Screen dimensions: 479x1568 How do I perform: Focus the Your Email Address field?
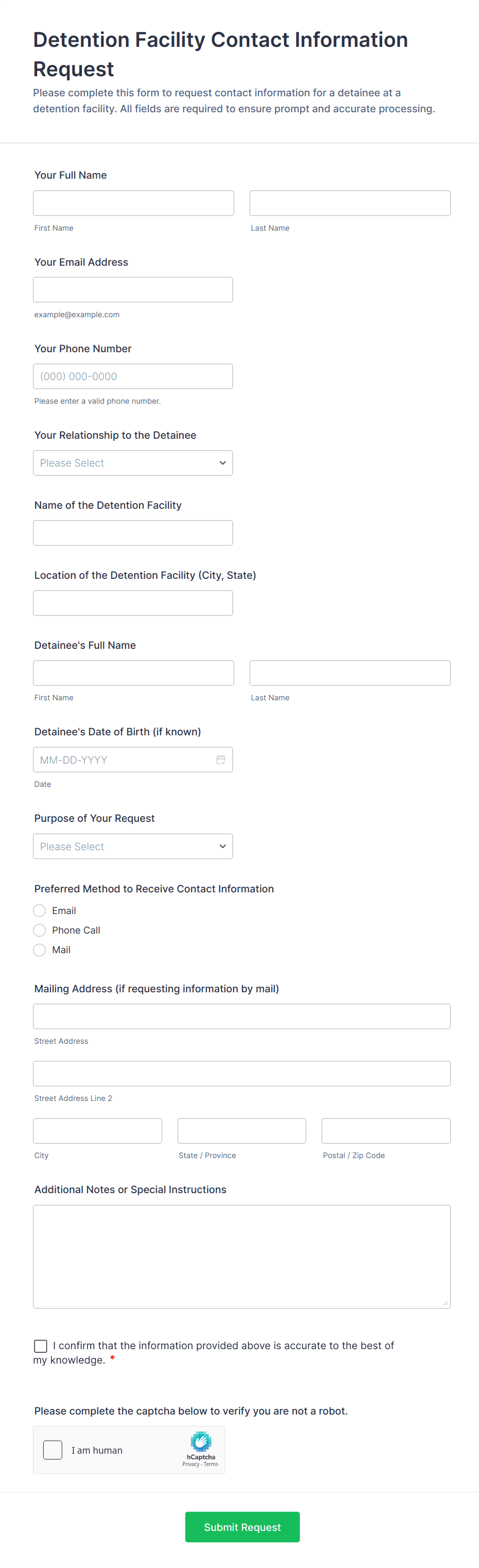tap(133, 290)
